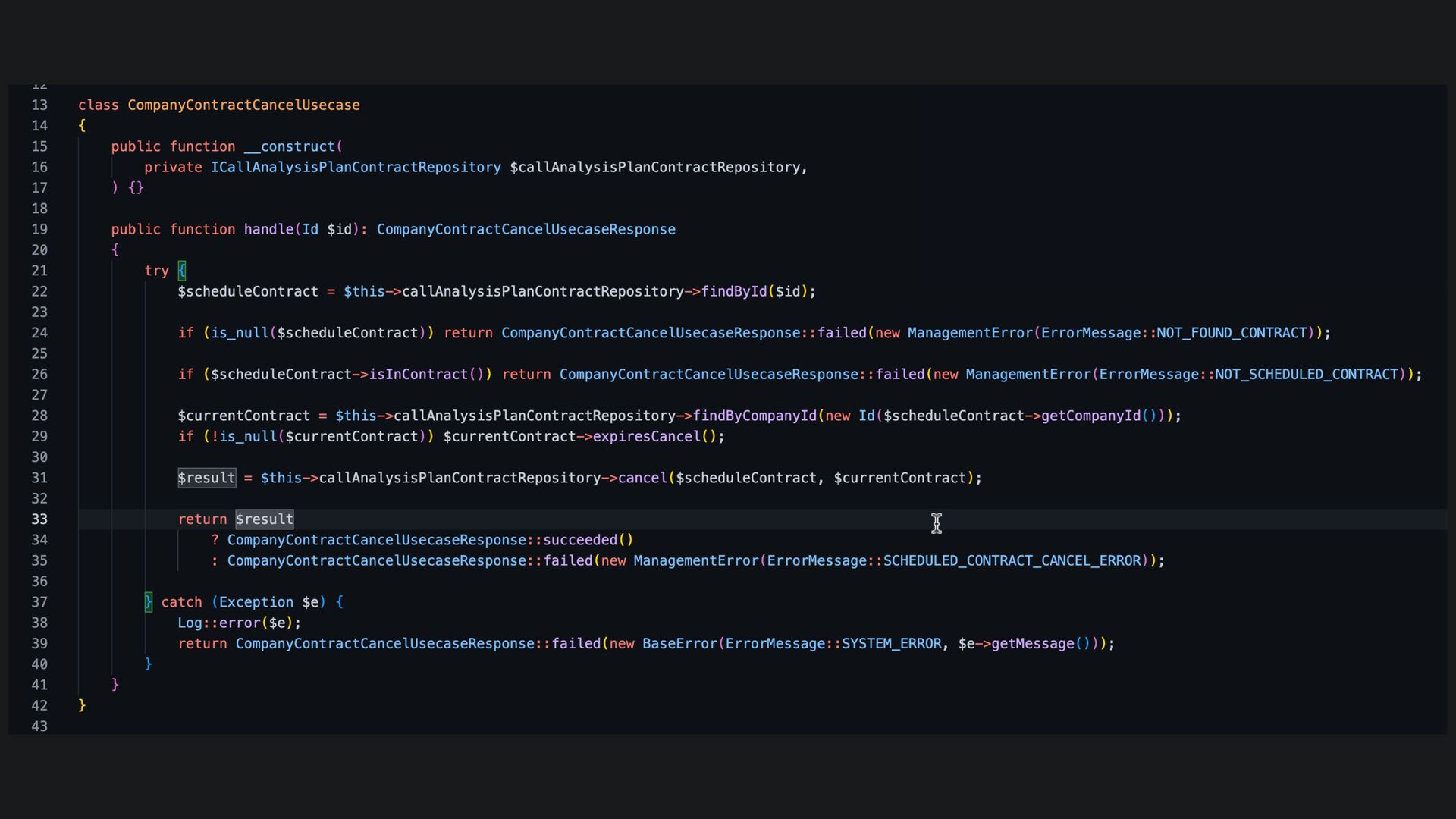The image size is (1456, 819).
Task: Click line number 37 in the gutter
Action: tap(39, 602)
